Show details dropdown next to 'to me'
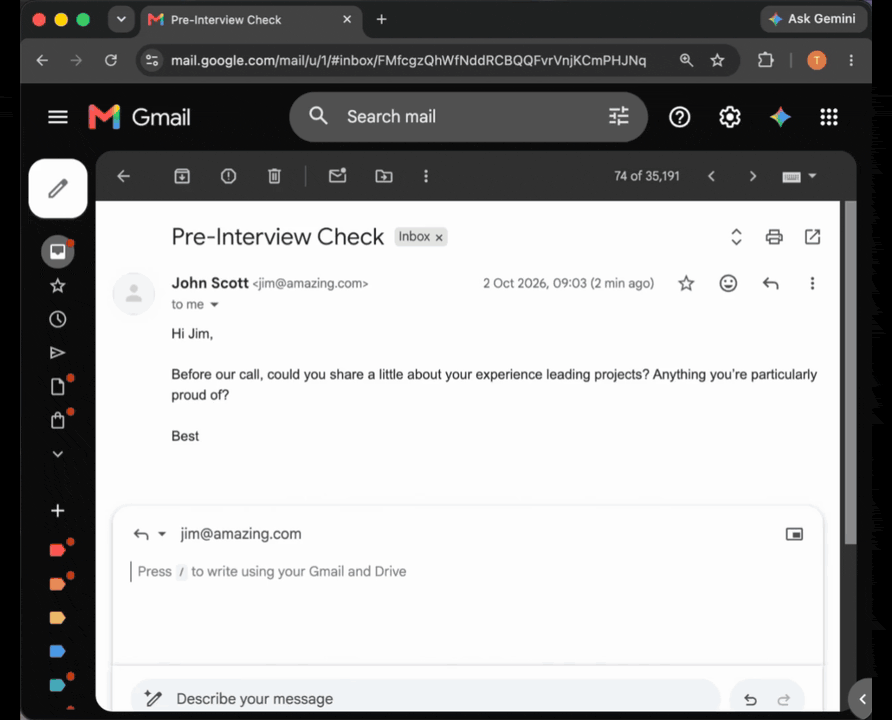This screenshot has height=720, width=892. 214,305
